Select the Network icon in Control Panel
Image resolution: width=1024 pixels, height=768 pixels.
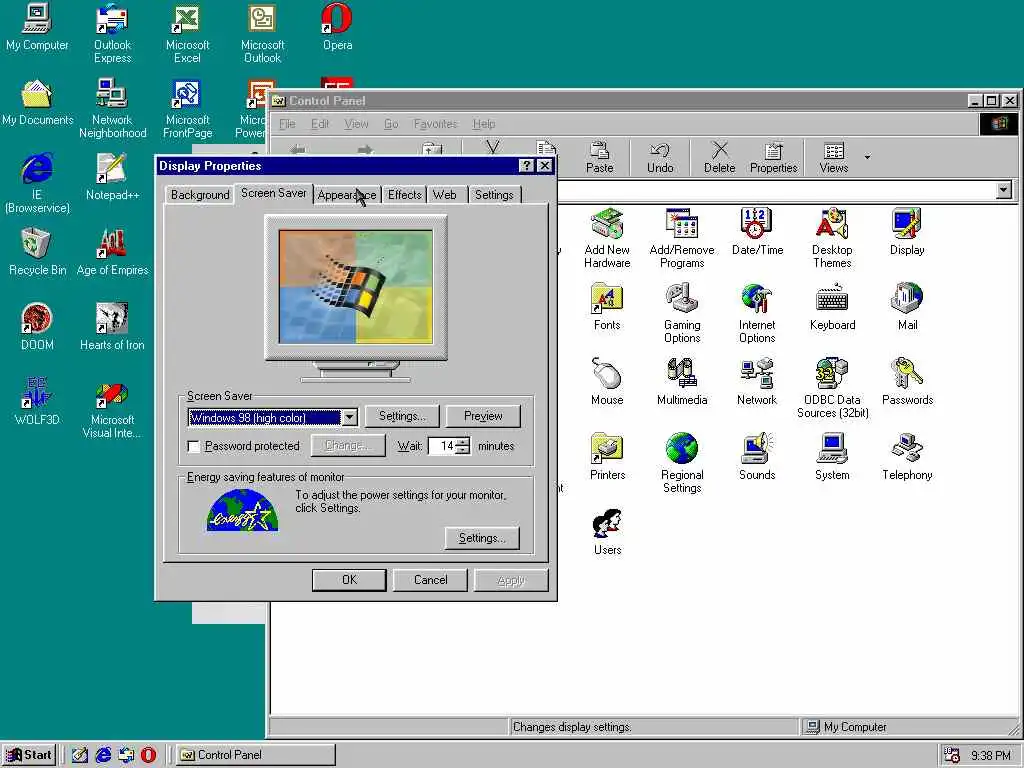tap(757, 381)
